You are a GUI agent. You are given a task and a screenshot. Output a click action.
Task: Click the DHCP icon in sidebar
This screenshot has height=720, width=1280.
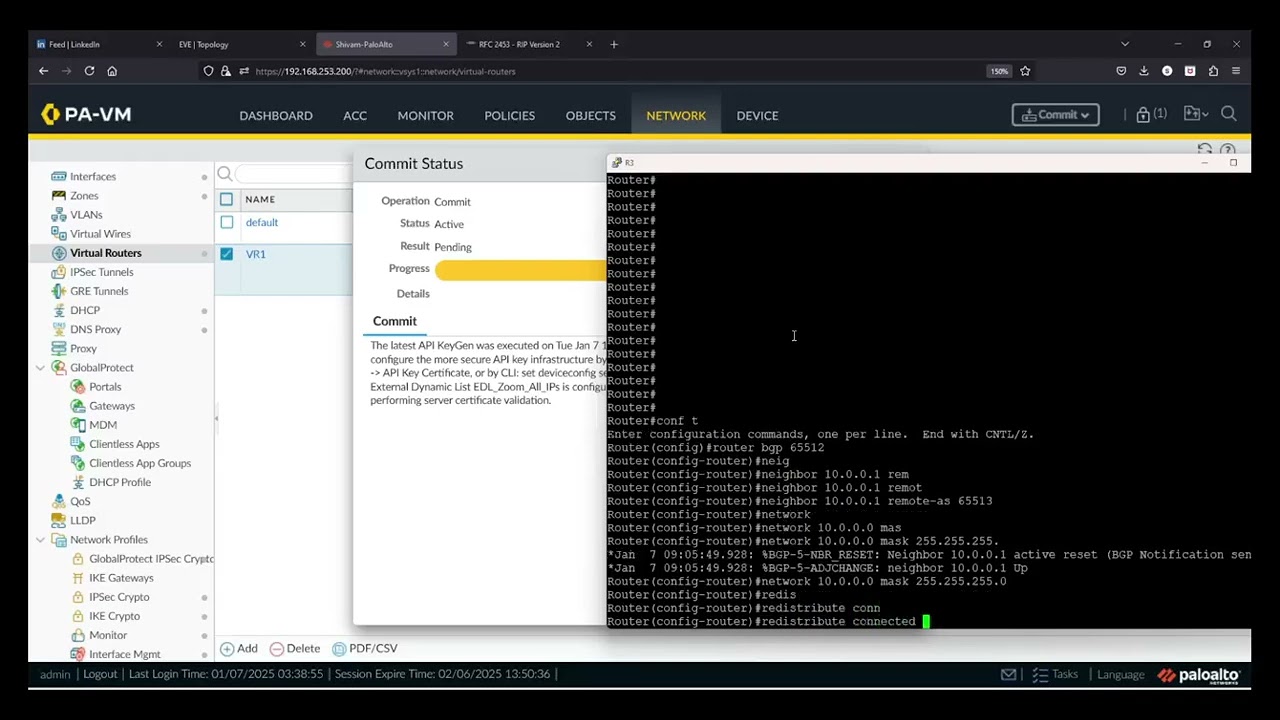pos(59,310)
